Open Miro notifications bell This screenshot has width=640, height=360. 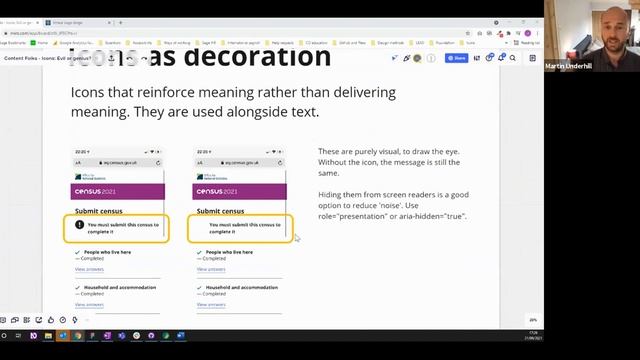(x=501, y=58)
